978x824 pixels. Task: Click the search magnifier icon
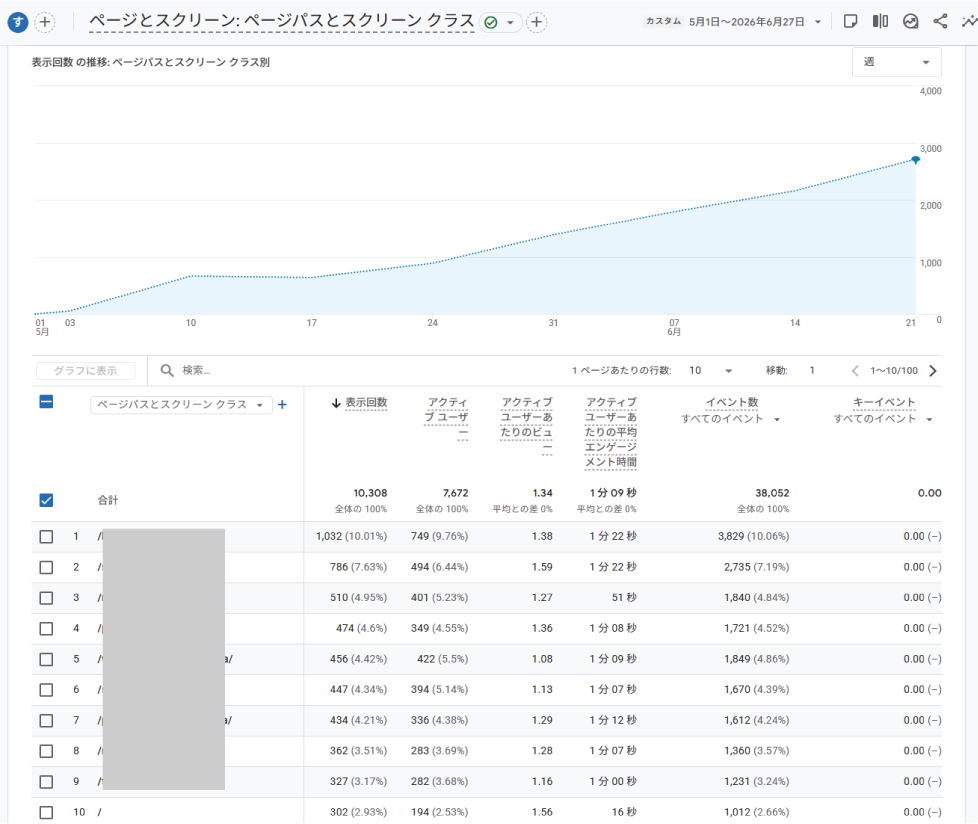tap(167, 371)
